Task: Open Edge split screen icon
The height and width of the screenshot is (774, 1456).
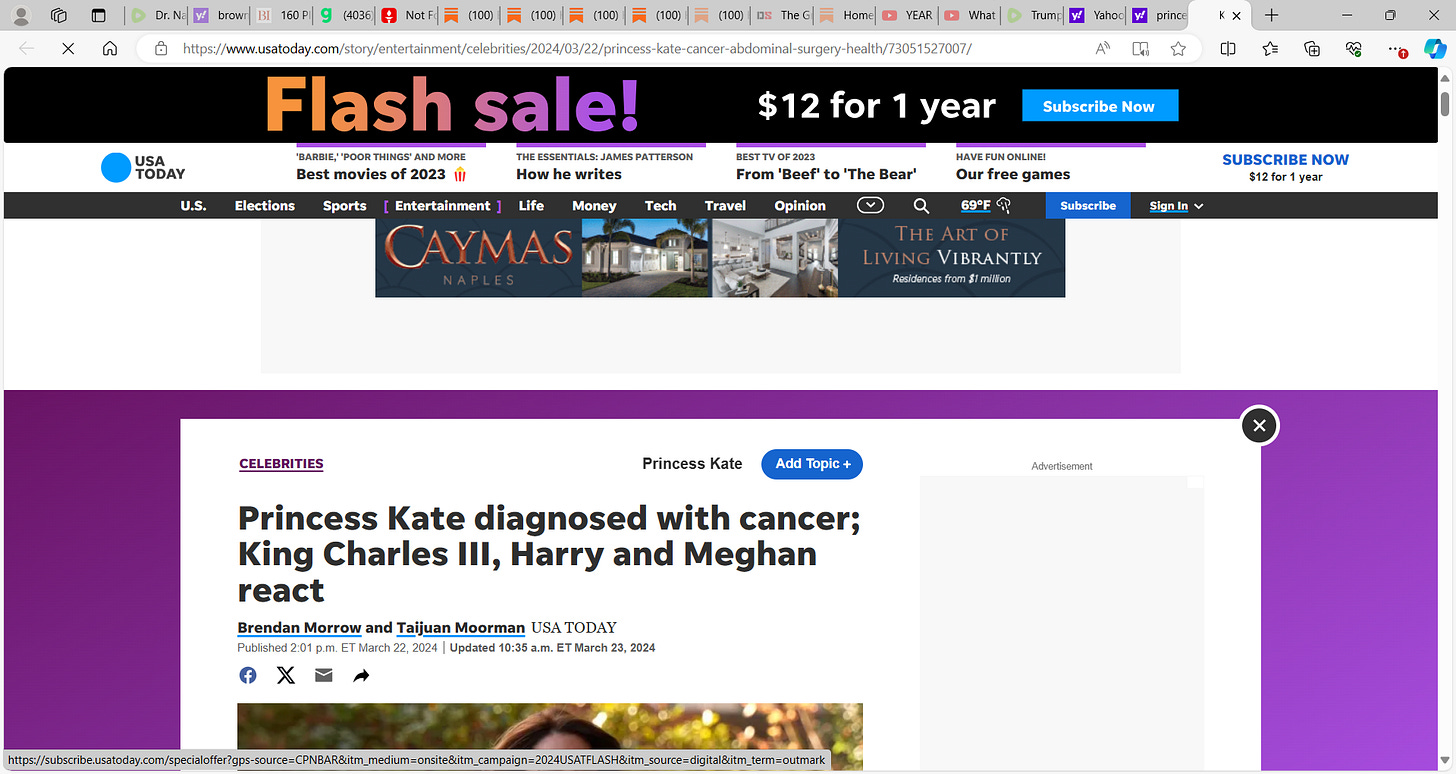Action: (1228, 48)
